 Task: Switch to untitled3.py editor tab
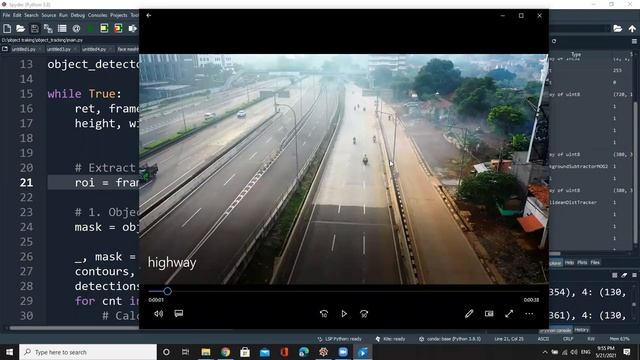(x=59, y=49)
